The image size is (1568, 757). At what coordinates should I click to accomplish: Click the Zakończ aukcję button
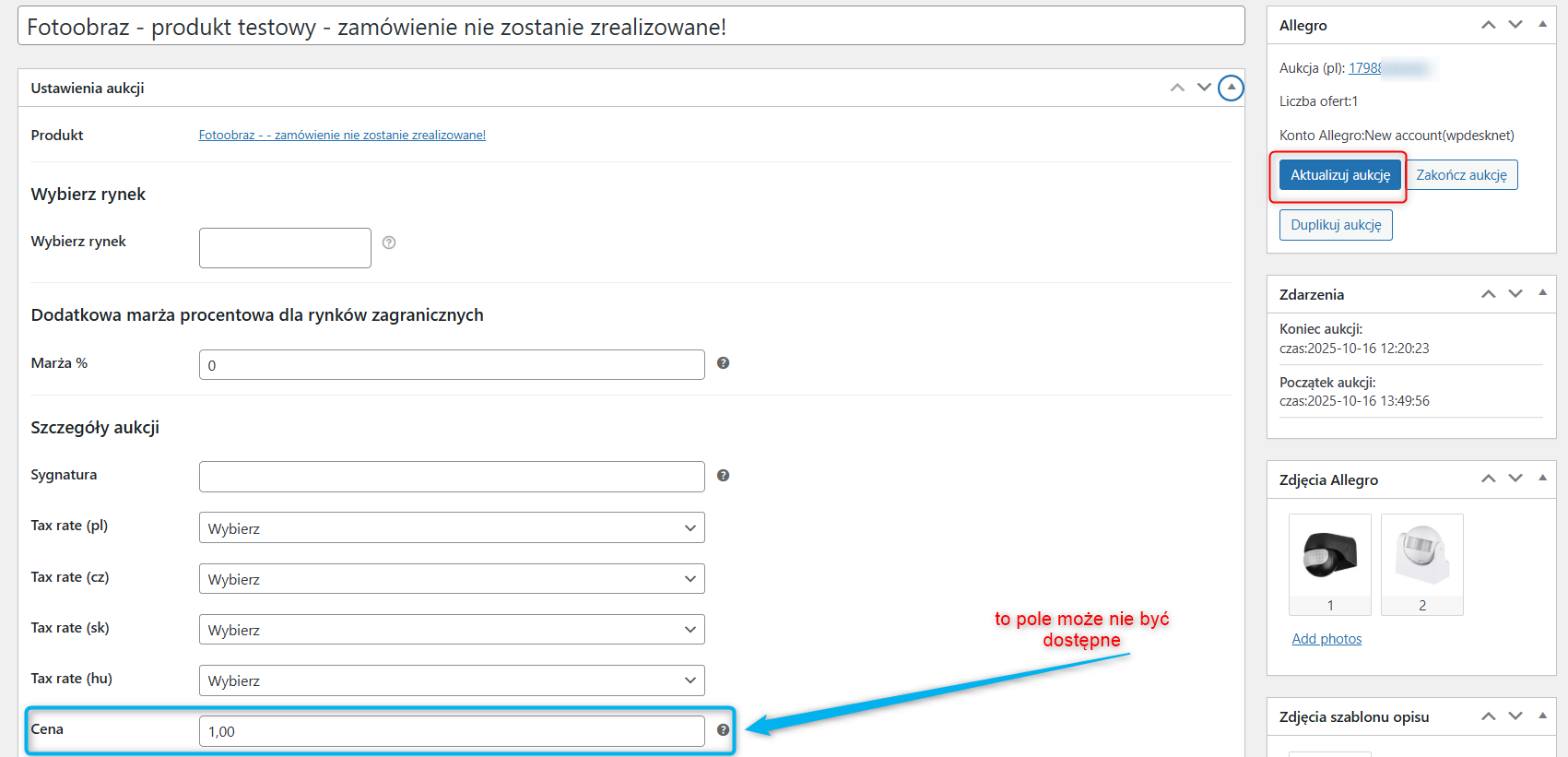pyautogui.click(x=1461, y=175)
